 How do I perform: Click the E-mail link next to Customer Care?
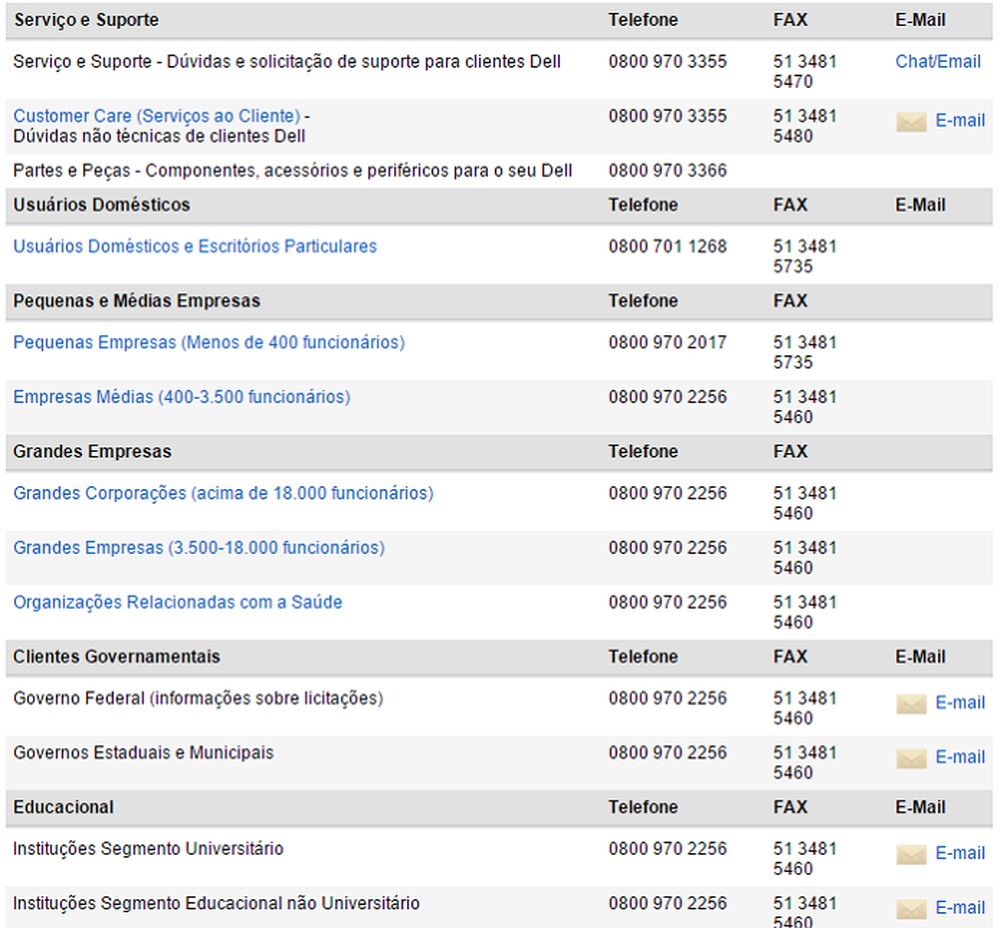(960, 121)
